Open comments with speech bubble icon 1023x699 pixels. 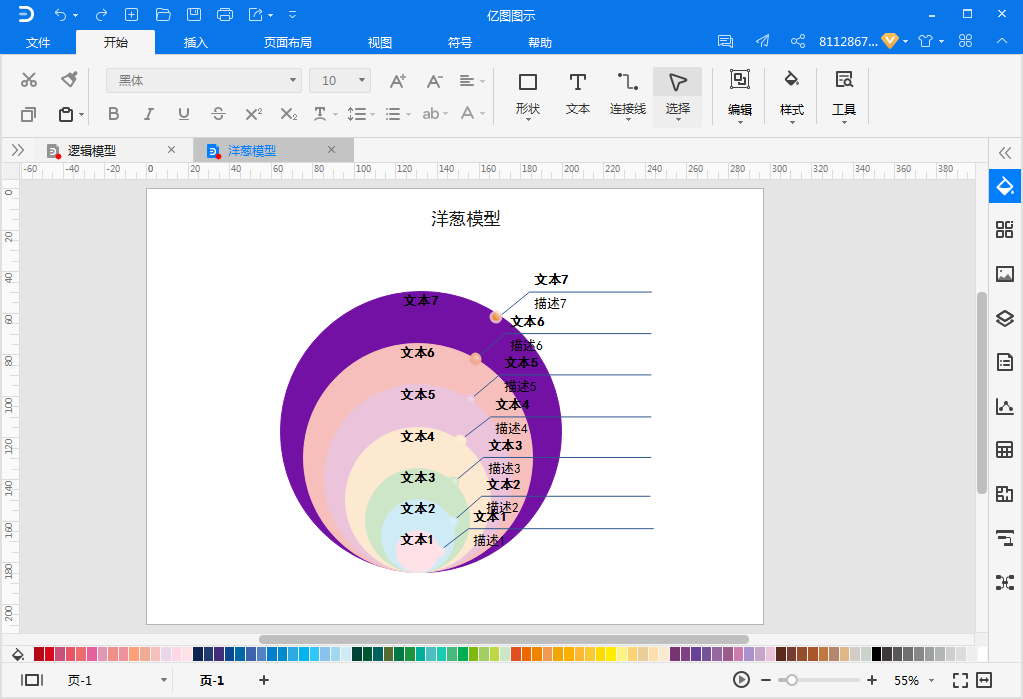coord(725,41)
